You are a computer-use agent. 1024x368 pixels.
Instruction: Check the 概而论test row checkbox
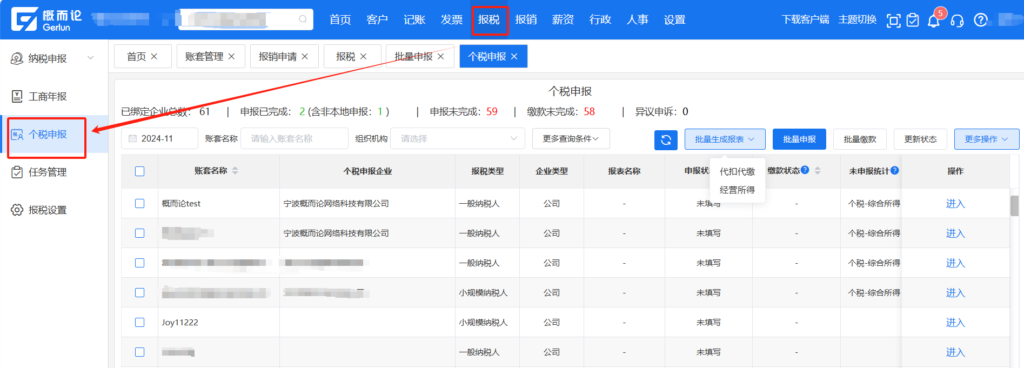[x=139, y=204]
